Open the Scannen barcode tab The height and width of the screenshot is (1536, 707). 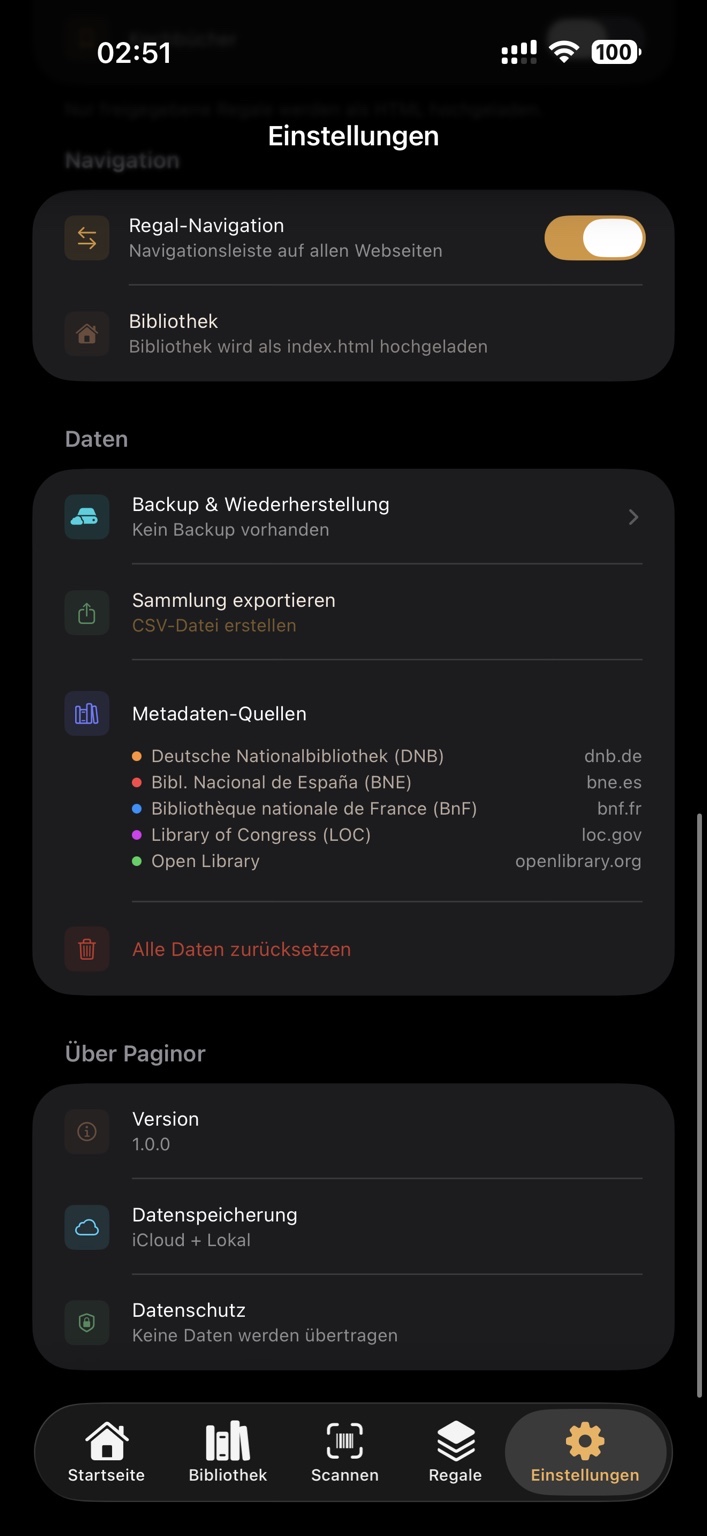pyautogui.click(x=345, y=1452)
